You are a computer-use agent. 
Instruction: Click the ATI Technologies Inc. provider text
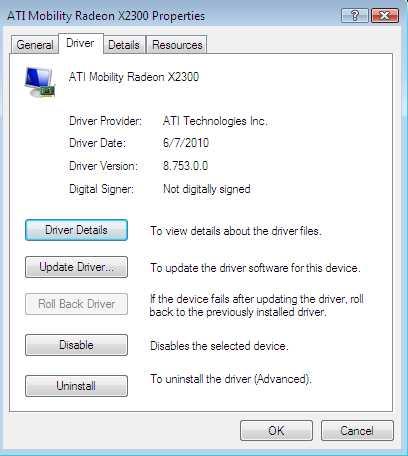(x=215, y=121)
